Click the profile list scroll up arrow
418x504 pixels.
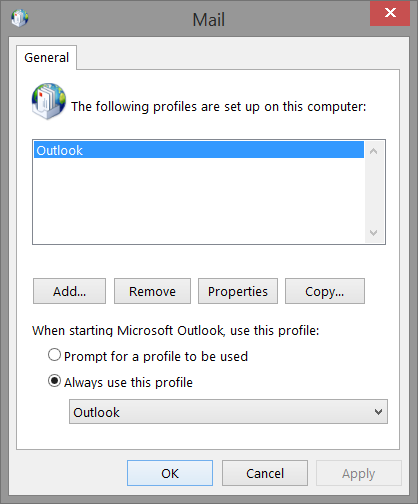(374, 152)
